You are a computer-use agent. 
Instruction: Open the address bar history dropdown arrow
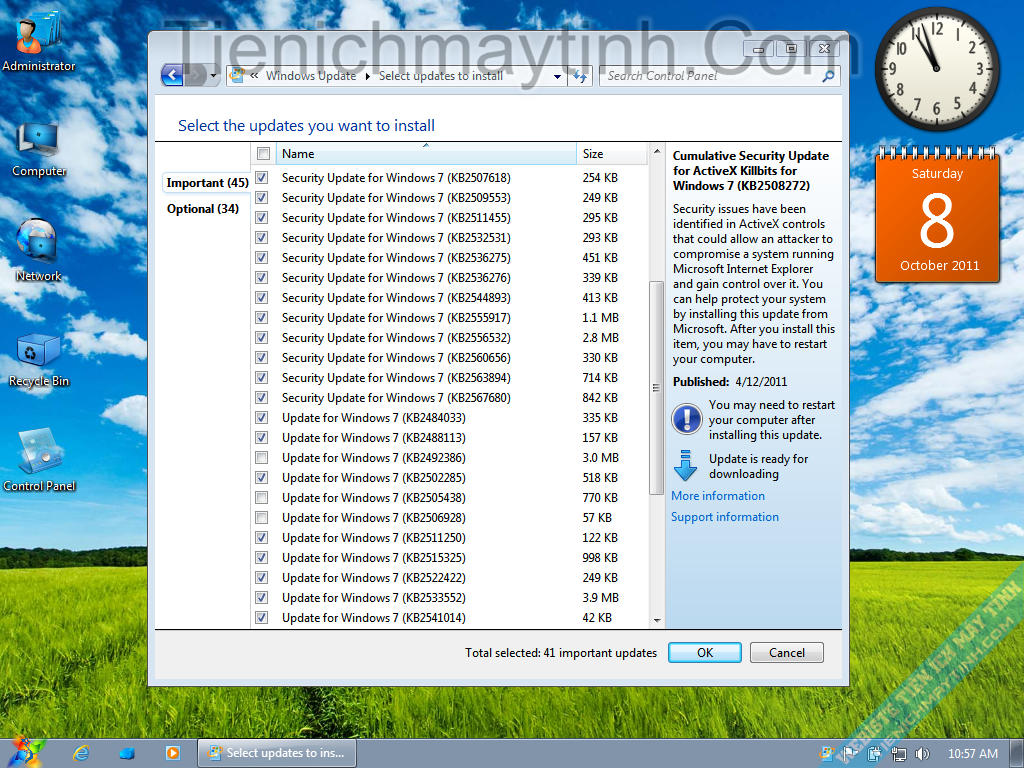557,76
